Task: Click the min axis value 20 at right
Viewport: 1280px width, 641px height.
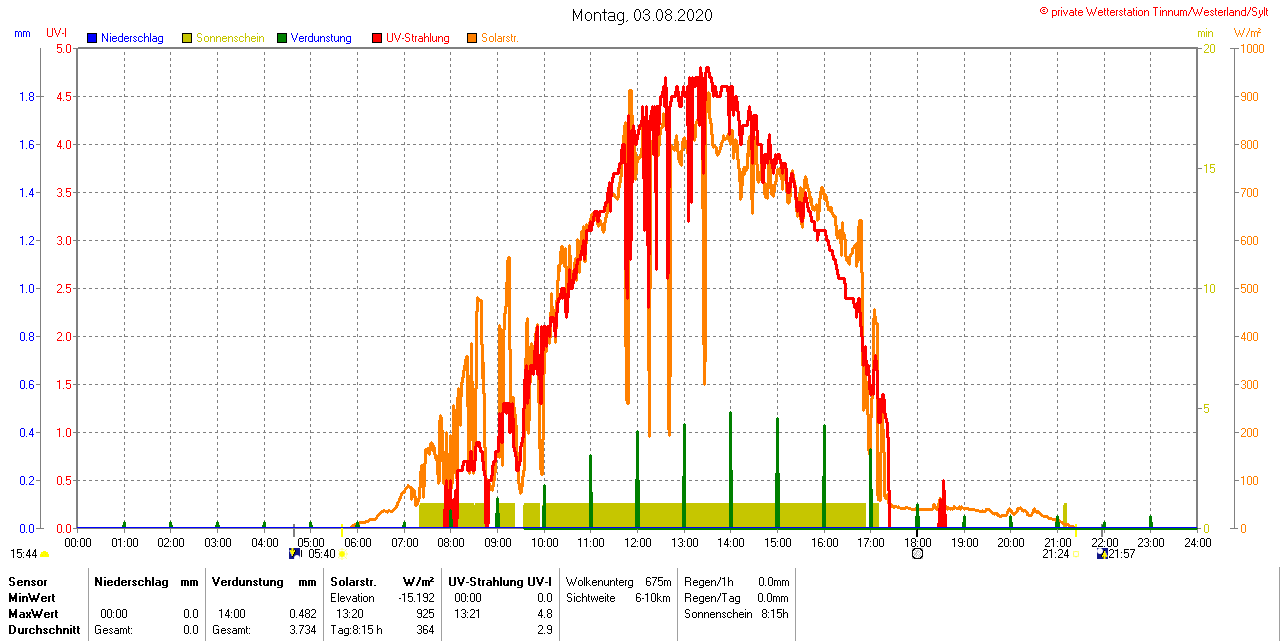Action: (x=1208, y=48)
